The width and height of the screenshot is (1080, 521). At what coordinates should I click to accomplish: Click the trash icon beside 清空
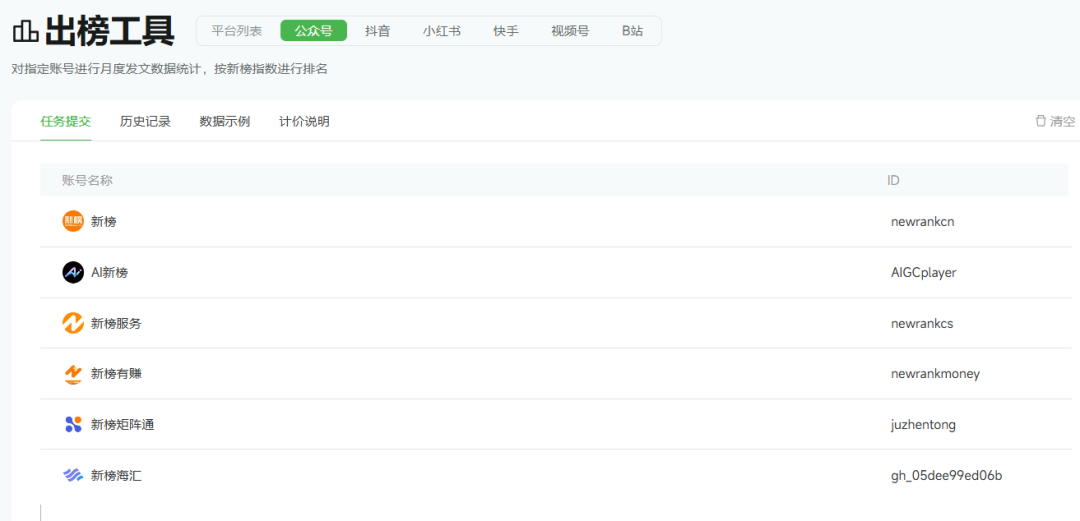[1040, 121]
